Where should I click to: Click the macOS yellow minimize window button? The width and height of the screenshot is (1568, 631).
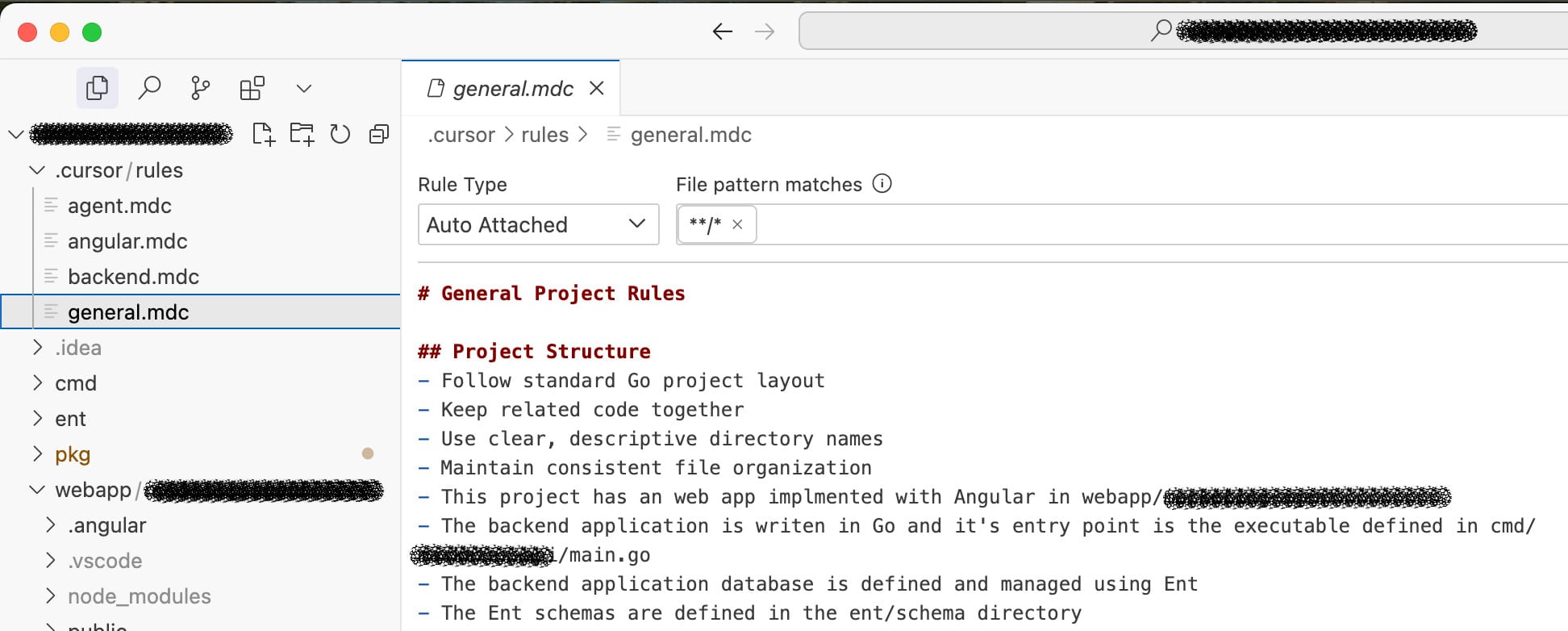[x=60, y=31]
